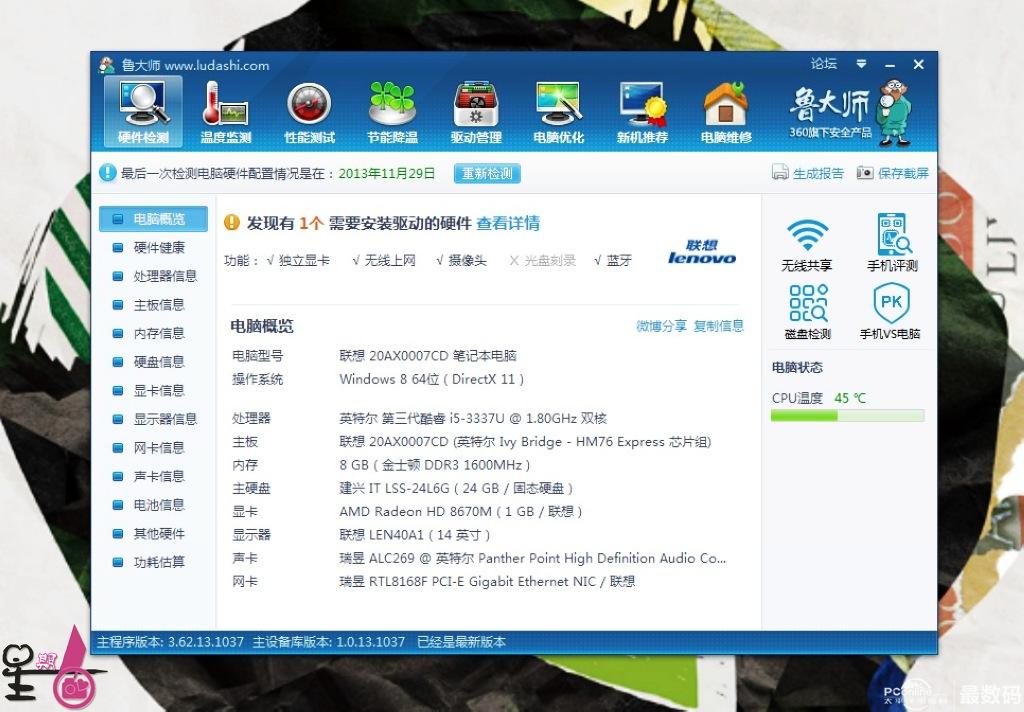Click the orange driver warning icon
1024x712 pixels.
coord(232,223)
